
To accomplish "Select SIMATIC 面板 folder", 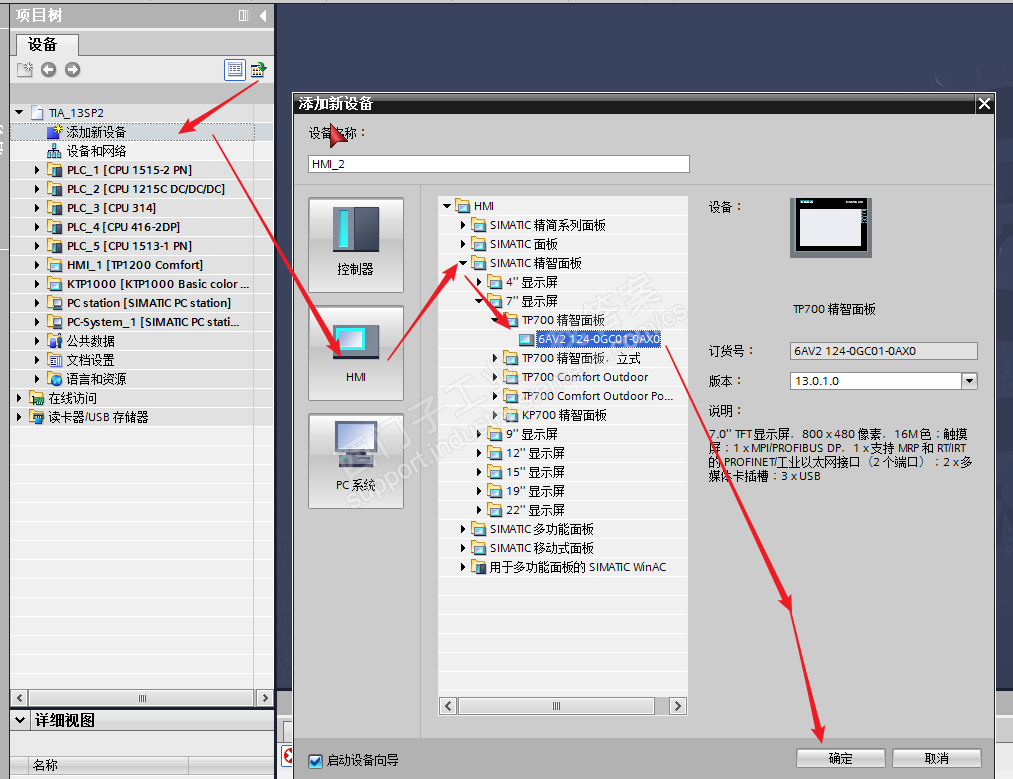I will click(523, 244).
